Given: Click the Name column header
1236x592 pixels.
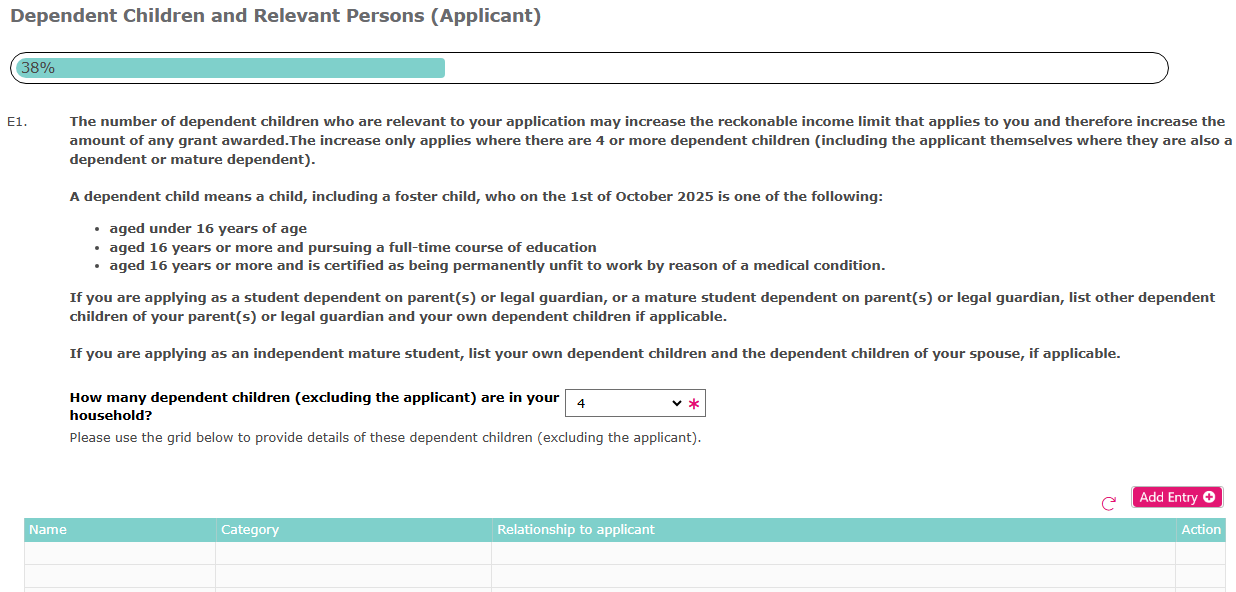Looking at the screenshot, I should click(48, 529).
